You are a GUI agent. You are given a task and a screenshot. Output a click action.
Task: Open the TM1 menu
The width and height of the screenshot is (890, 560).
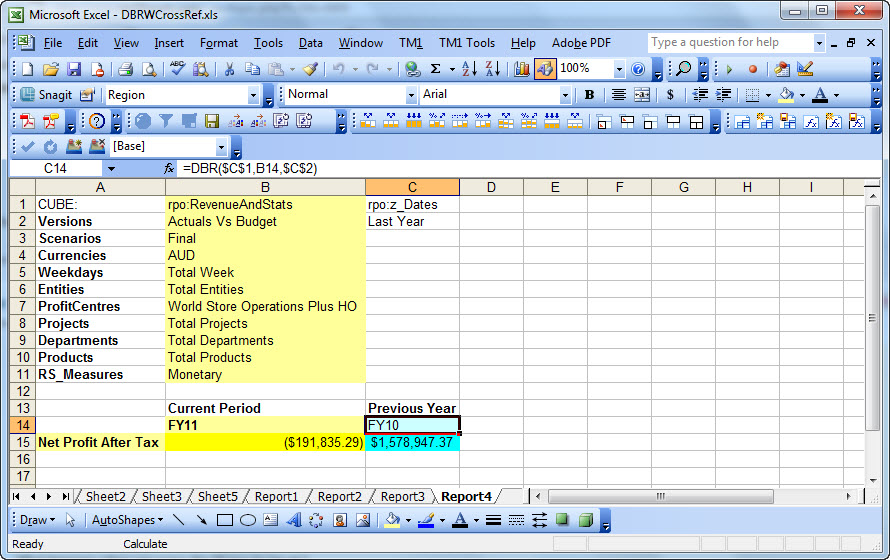[411, 43]
